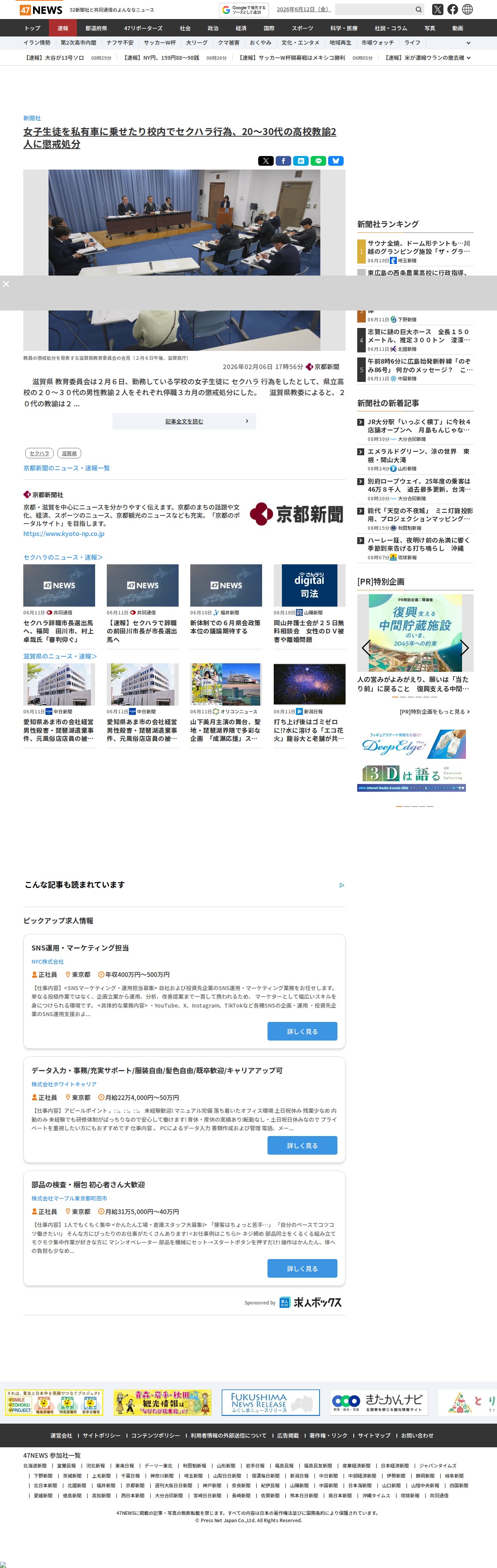Click the セクハラ tag

(40, 453)
